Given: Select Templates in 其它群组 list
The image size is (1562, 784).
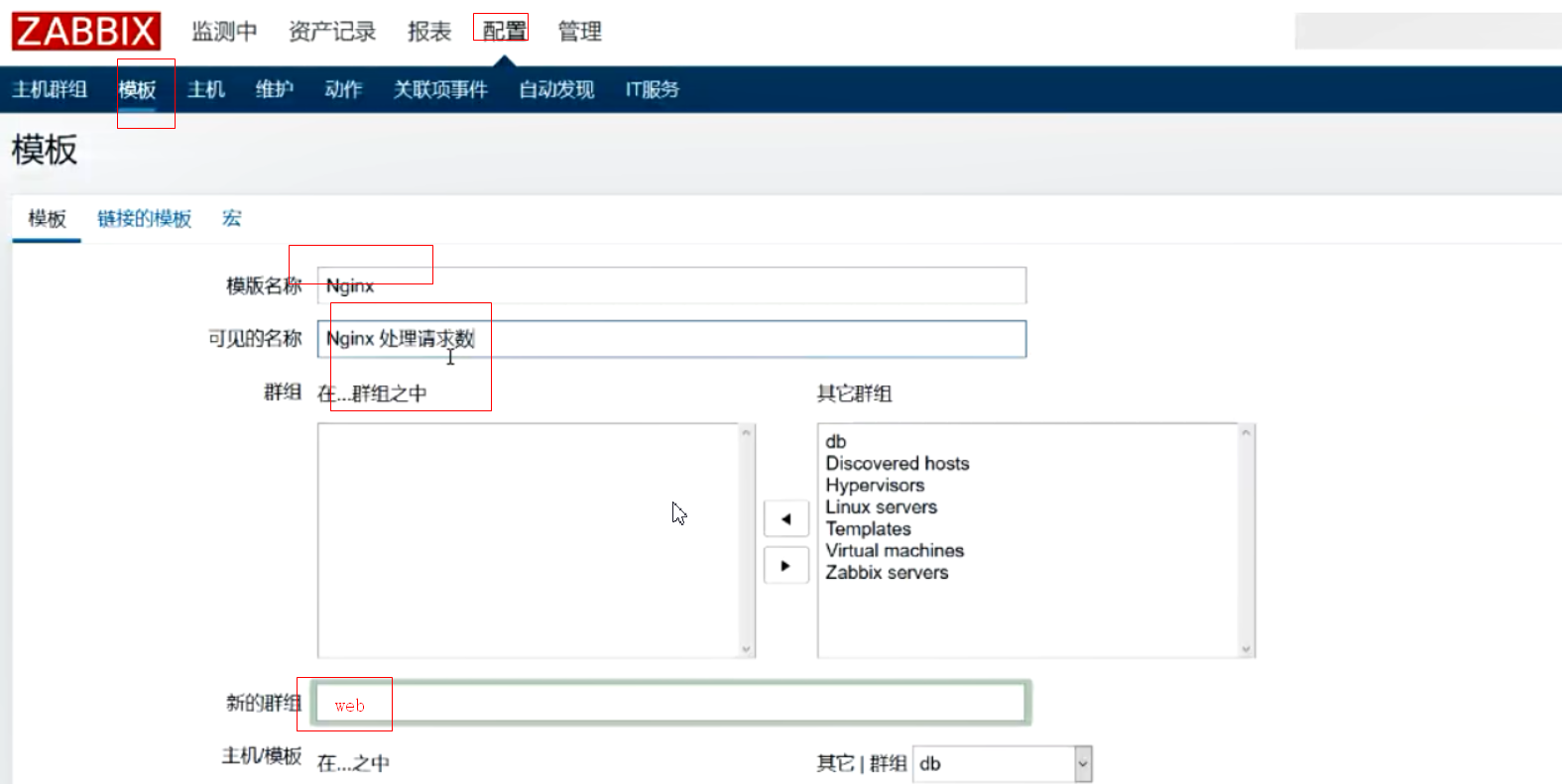Looking at the screenshot, I should tap(868, 528).
